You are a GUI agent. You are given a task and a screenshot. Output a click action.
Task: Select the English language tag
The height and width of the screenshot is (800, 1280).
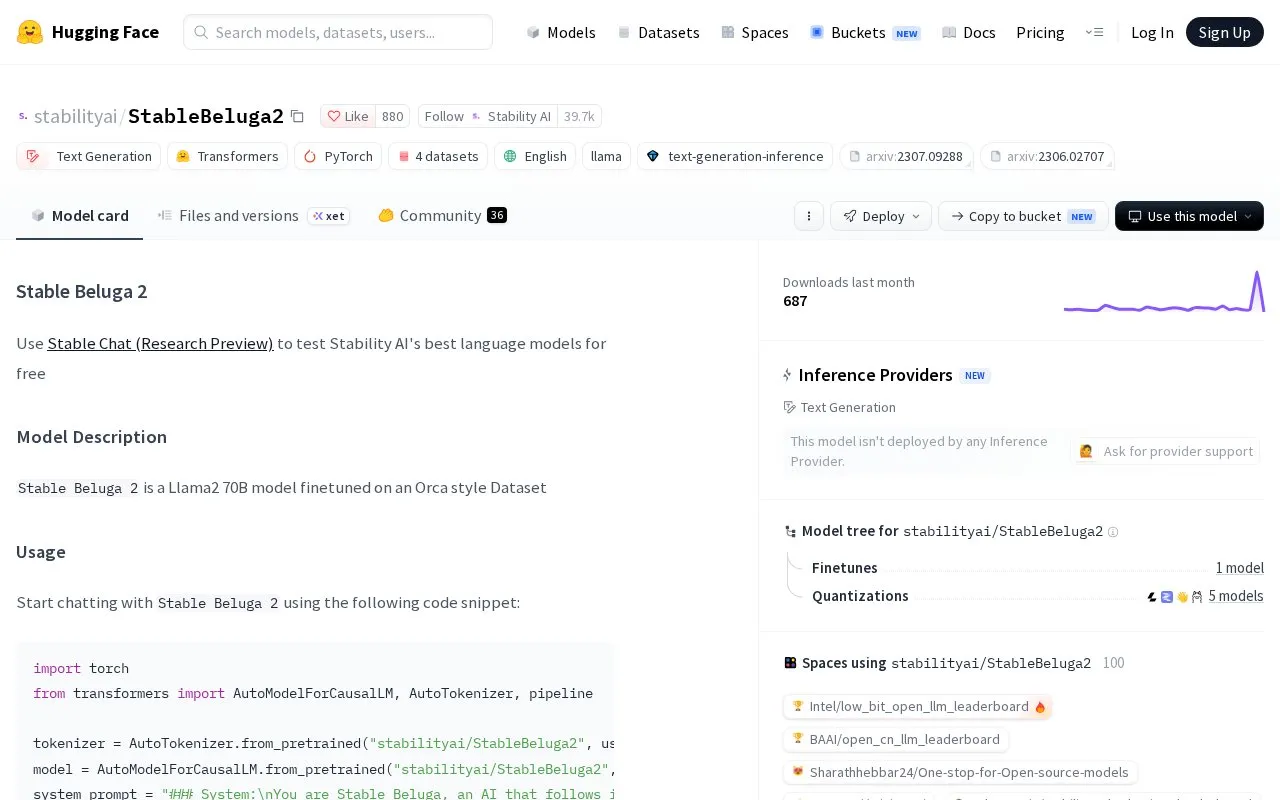[x=535, y=156]
